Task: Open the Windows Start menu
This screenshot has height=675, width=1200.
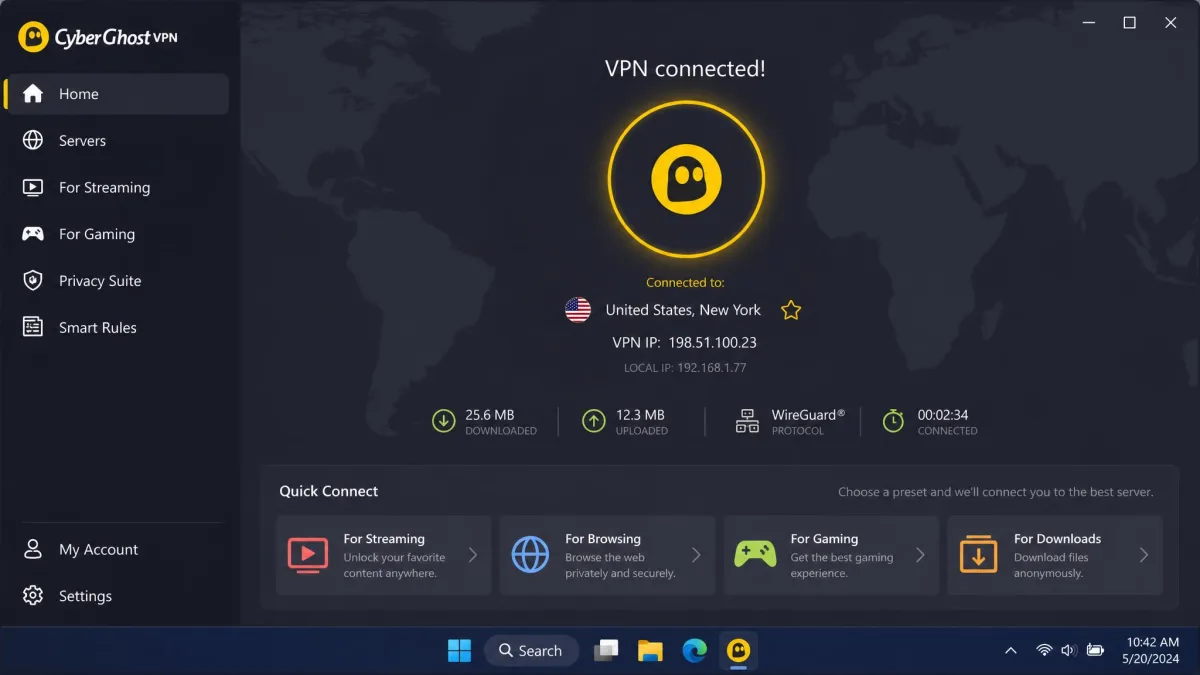Action: tap(459, 651)
